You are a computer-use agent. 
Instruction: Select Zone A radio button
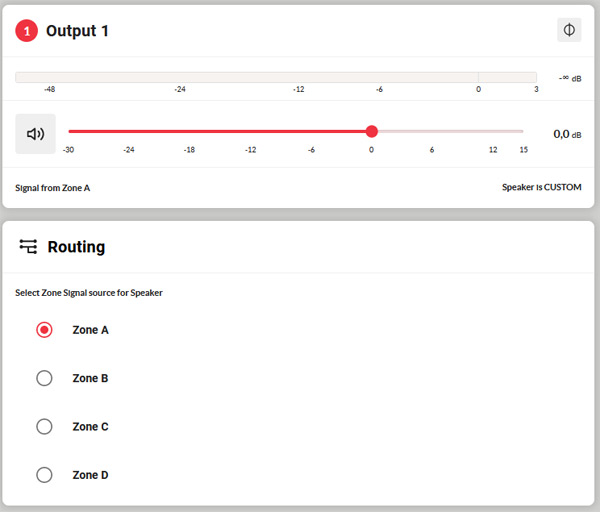44,329
